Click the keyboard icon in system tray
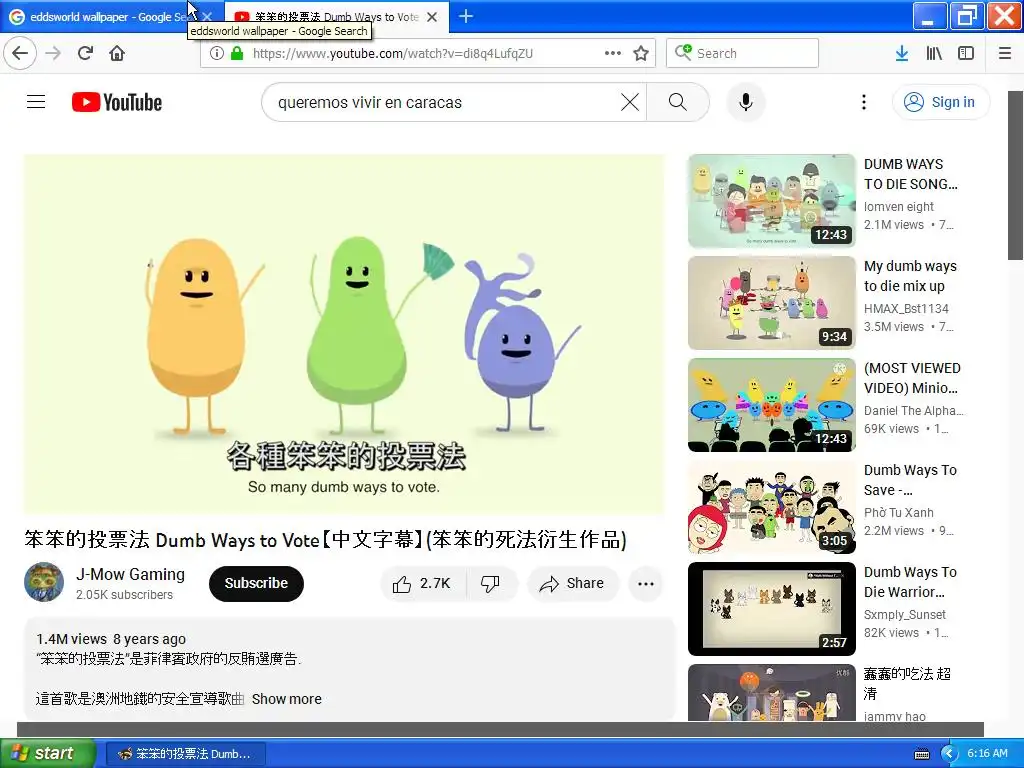The width and height of the screenshot is (1024, 768). 921,754
